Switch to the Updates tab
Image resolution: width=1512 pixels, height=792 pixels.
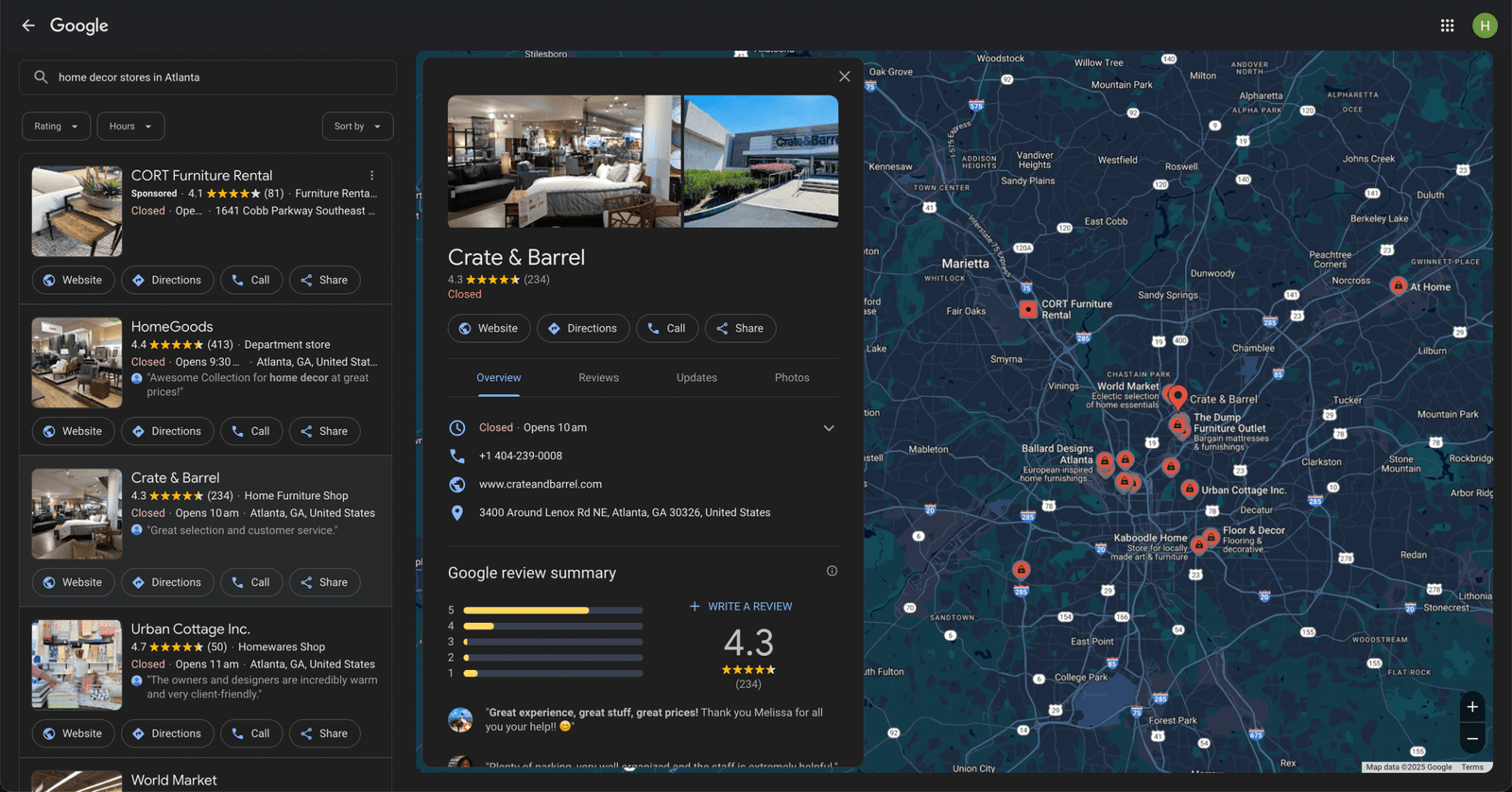pyautogui.click(x=696, y=378)
